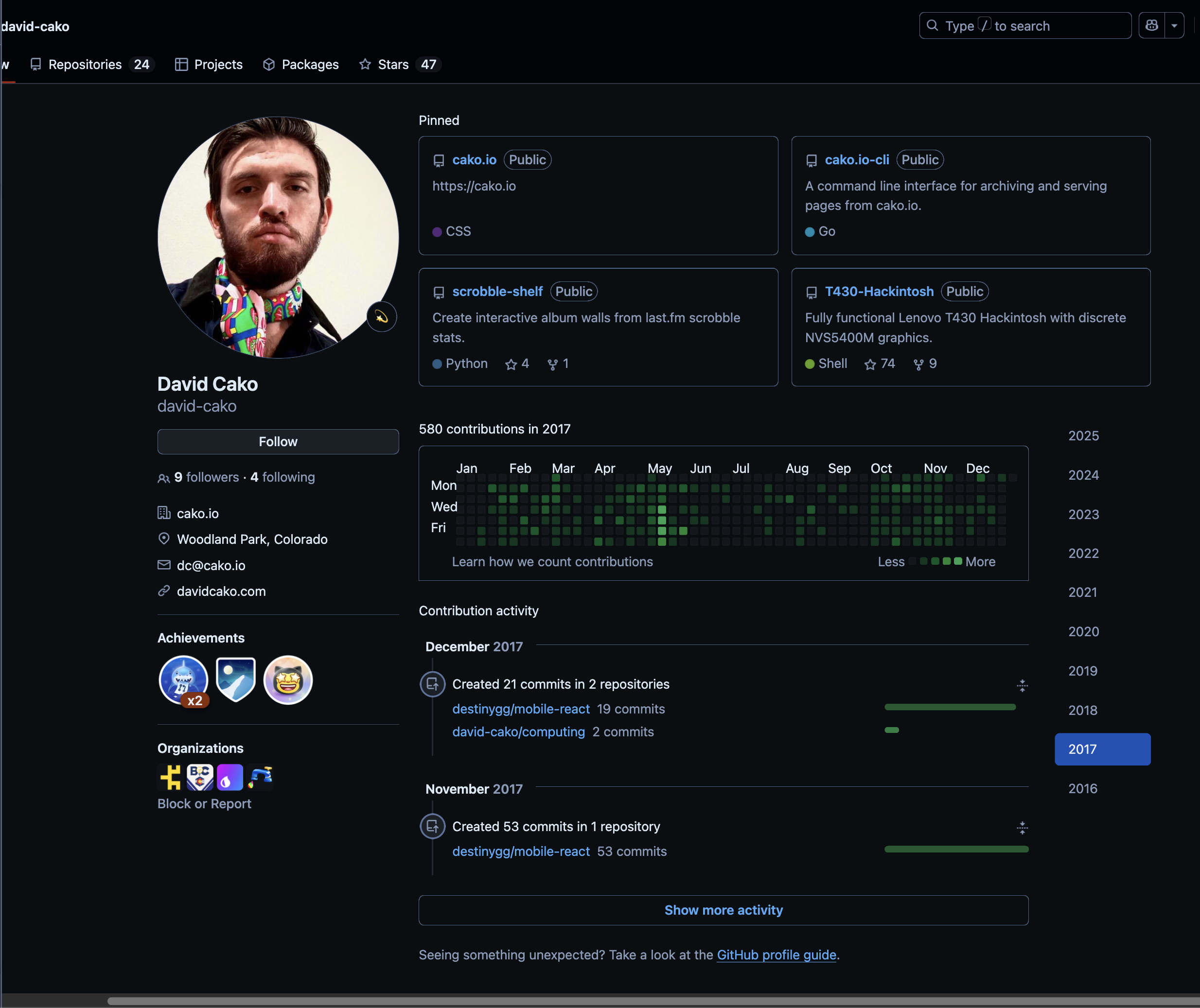1200x1008 pixels.
Task: Select the 2019 contribution year
Action: (x=1102, y=671)
